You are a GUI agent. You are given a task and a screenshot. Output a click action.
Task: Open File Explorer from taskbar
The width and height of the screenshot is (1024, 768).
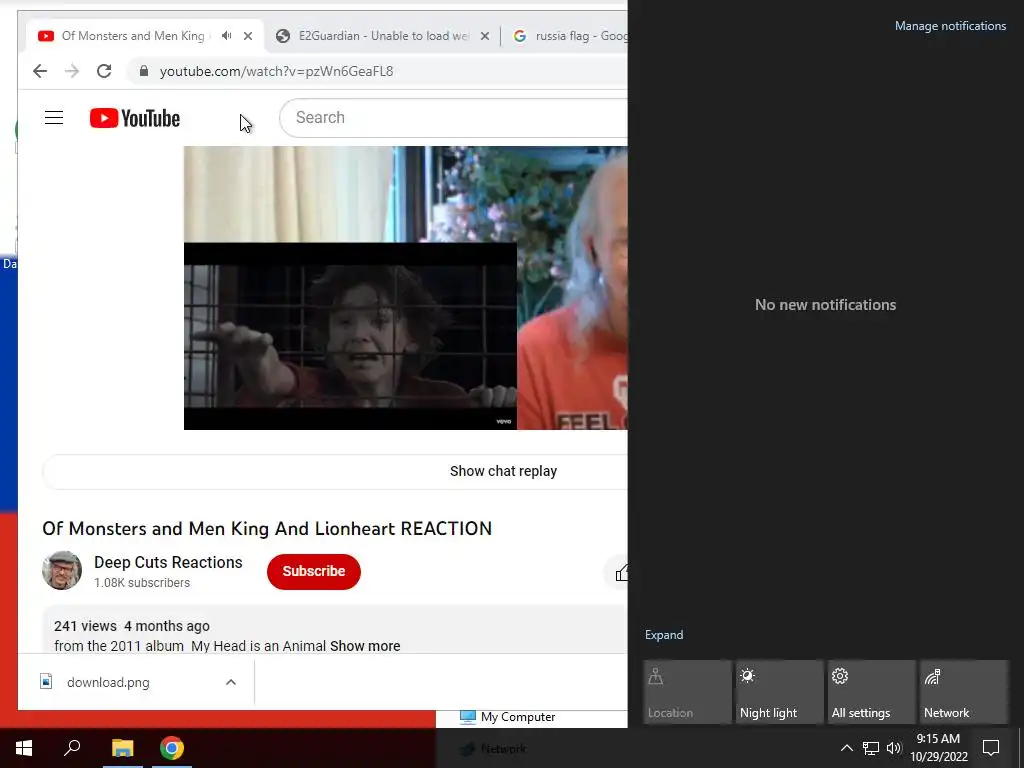122,748
